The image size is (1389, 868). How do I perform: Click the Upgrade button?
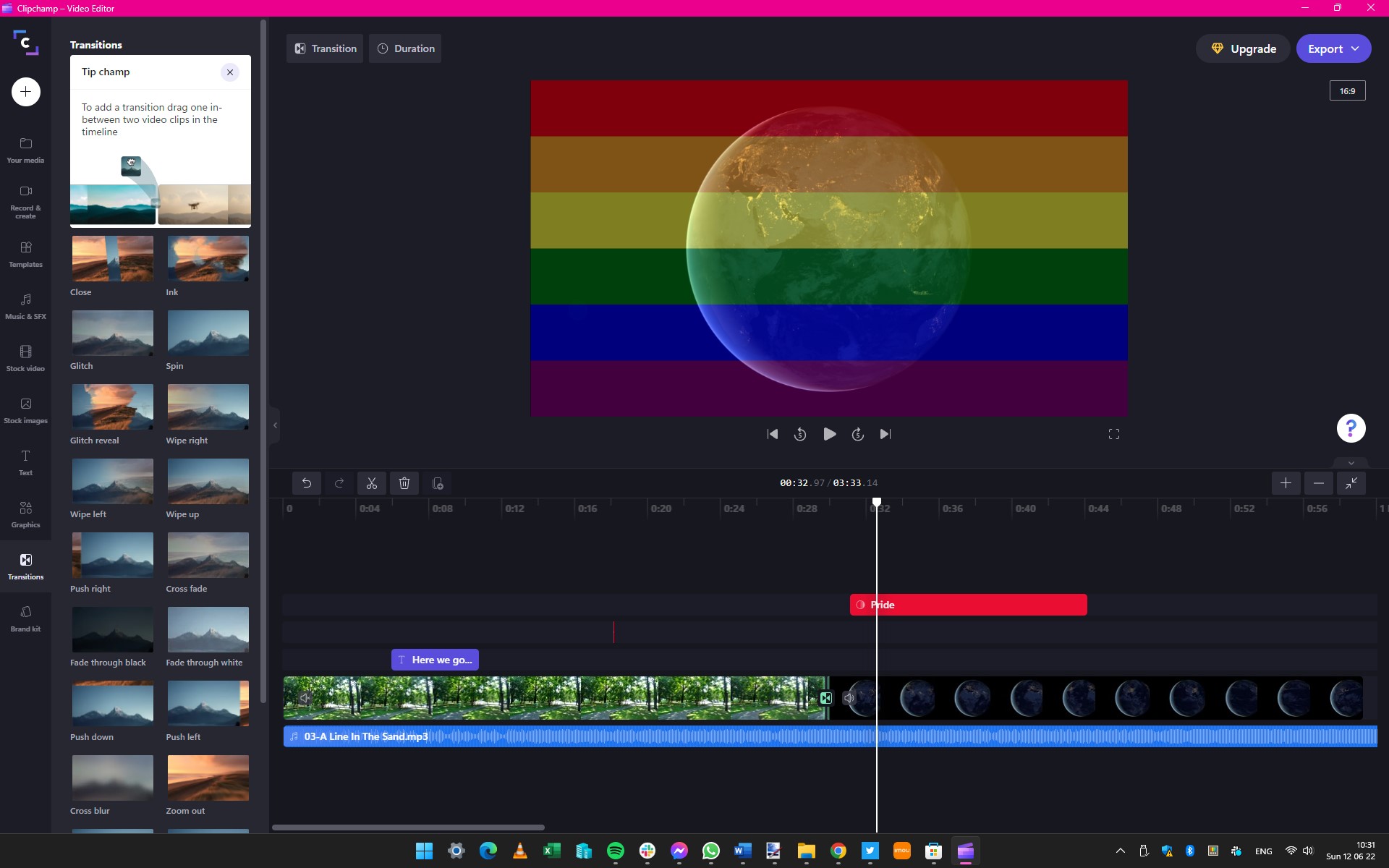1245,47
